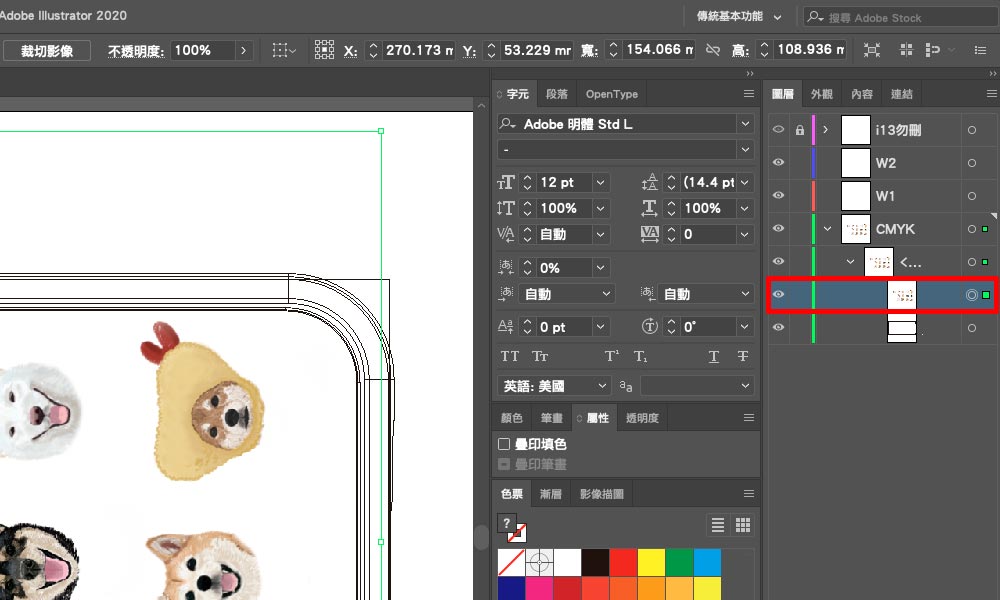The height and width of the screenshot is (600, 1000).
Task: Collapse the CMYK layer
Action: point(827,229)
